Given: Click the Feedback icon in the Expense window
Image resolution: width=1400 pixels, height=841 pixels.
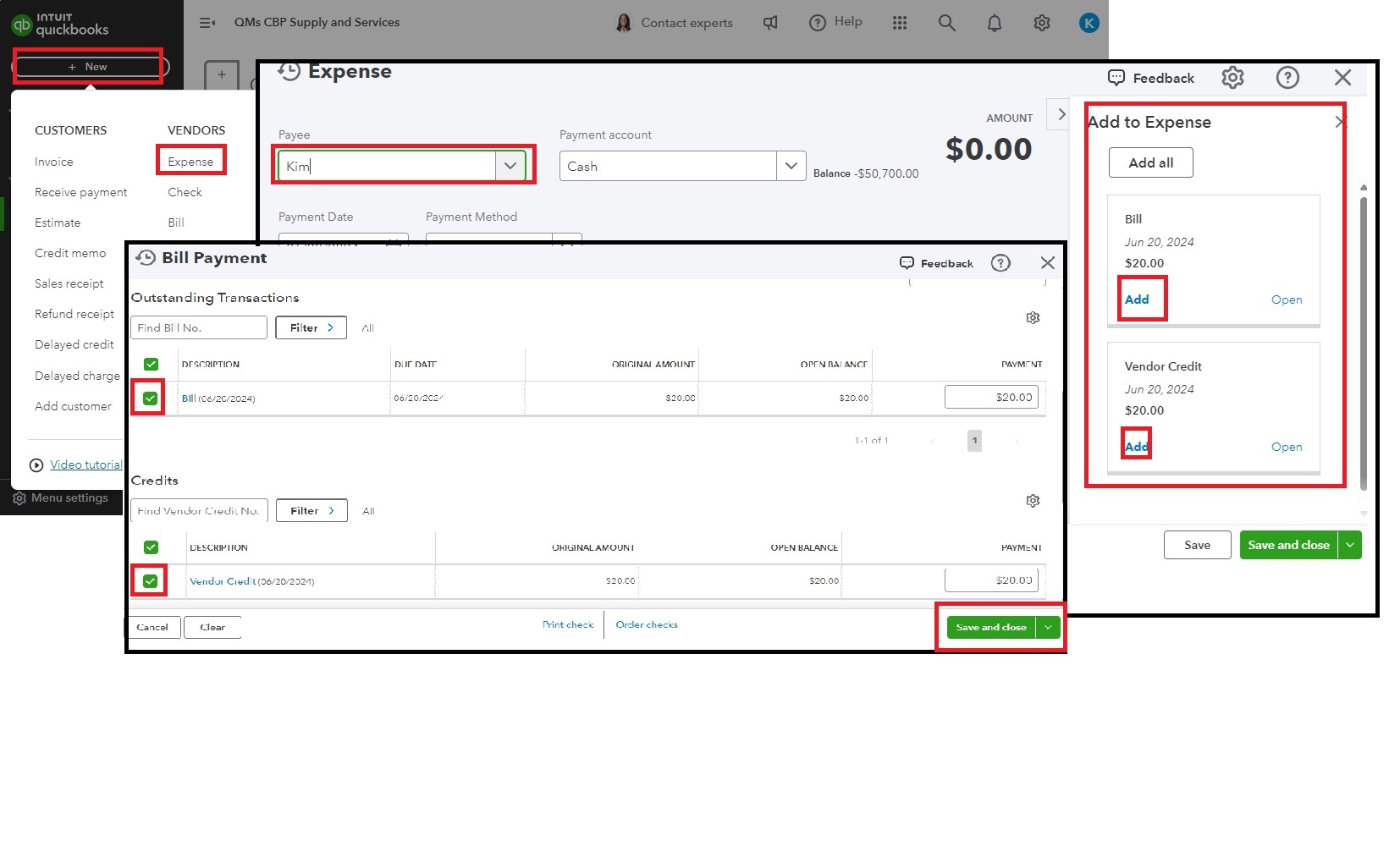Looking at the screenshot, I should coord(1116,78).
